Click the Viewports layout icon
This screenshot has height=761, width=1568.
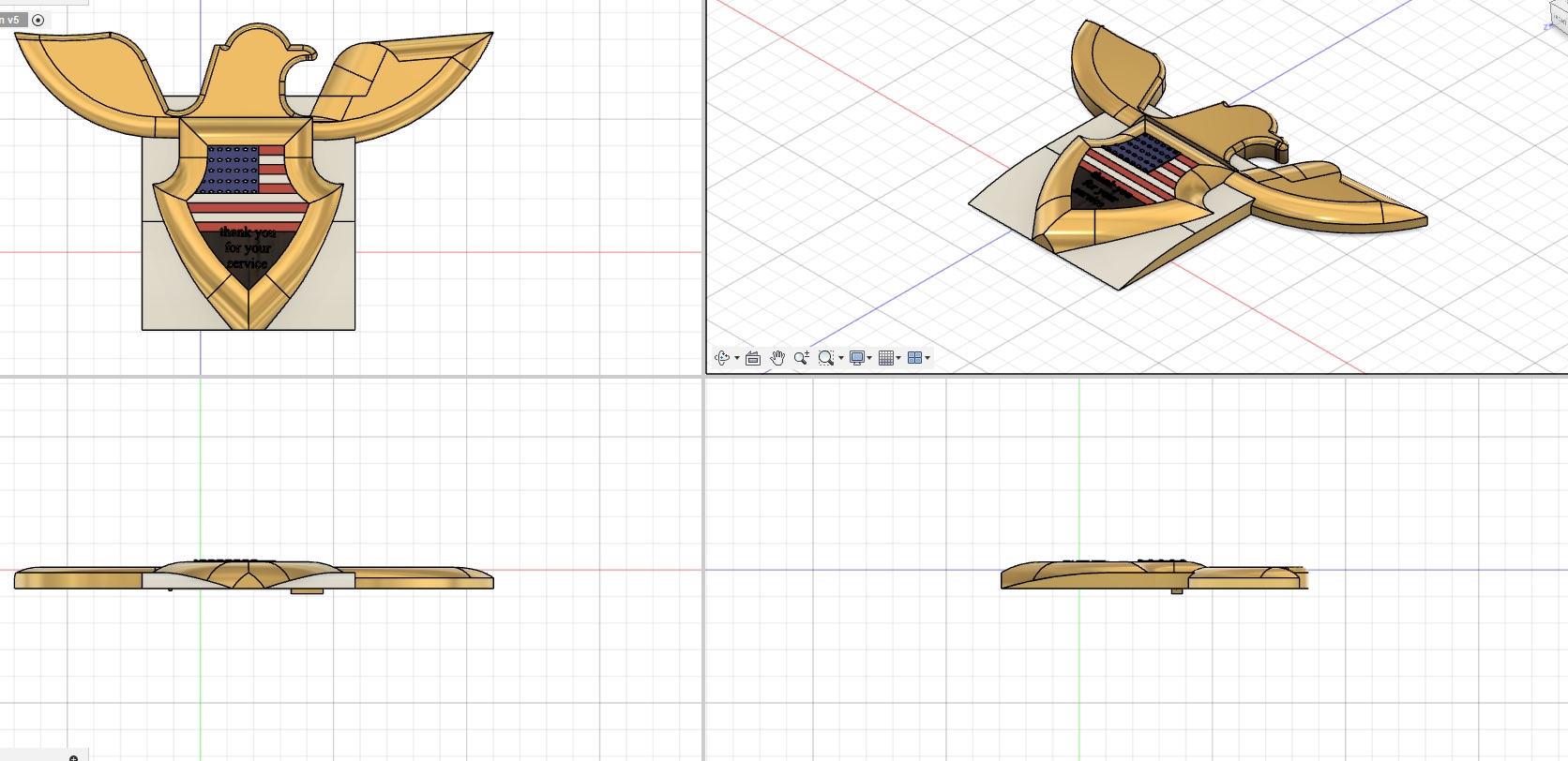(x=914, y=358)
